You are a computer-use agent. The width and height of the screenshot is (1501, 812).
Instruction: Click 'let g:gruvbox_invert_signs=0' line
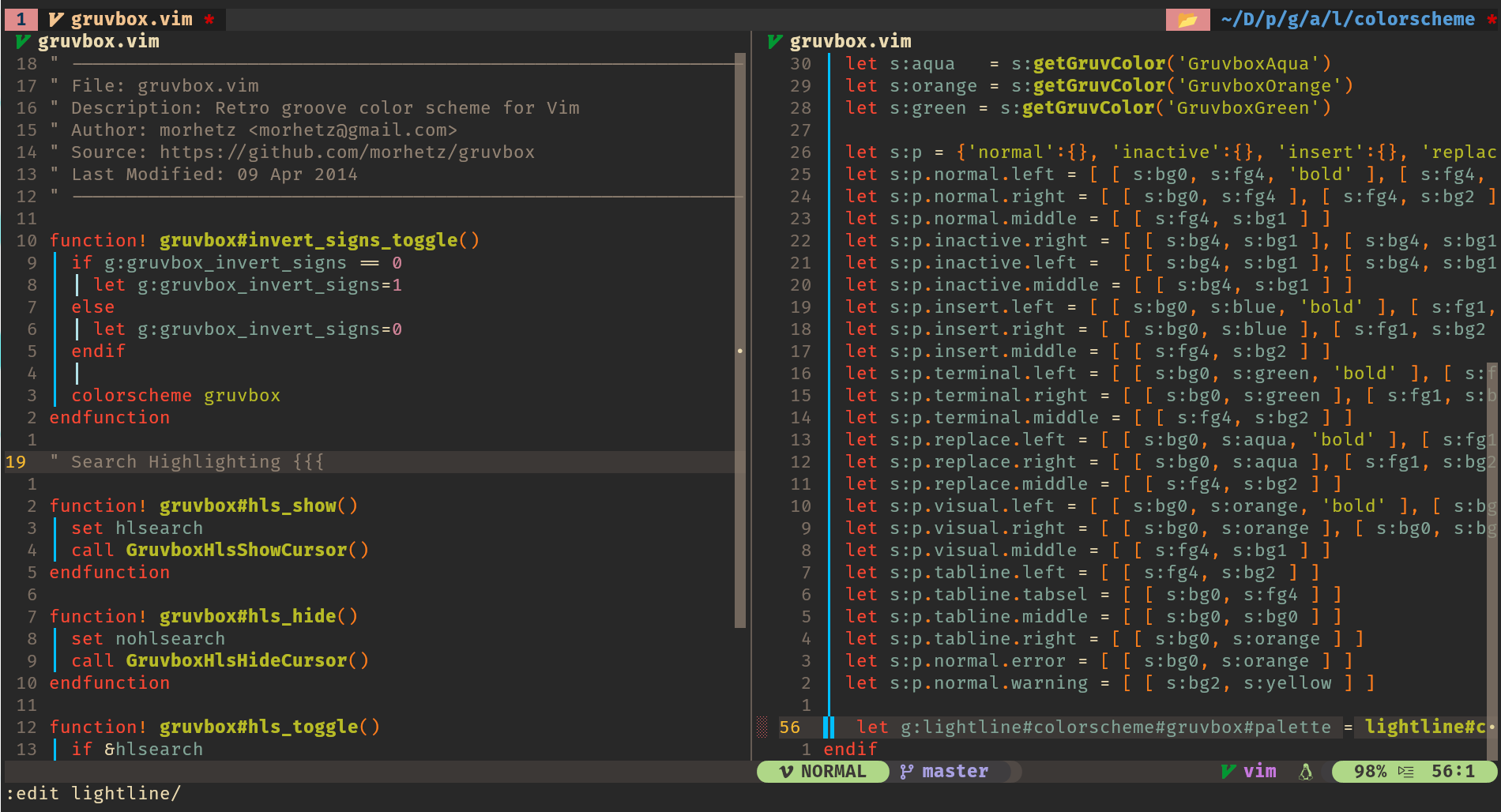click(x=247, y=329)
